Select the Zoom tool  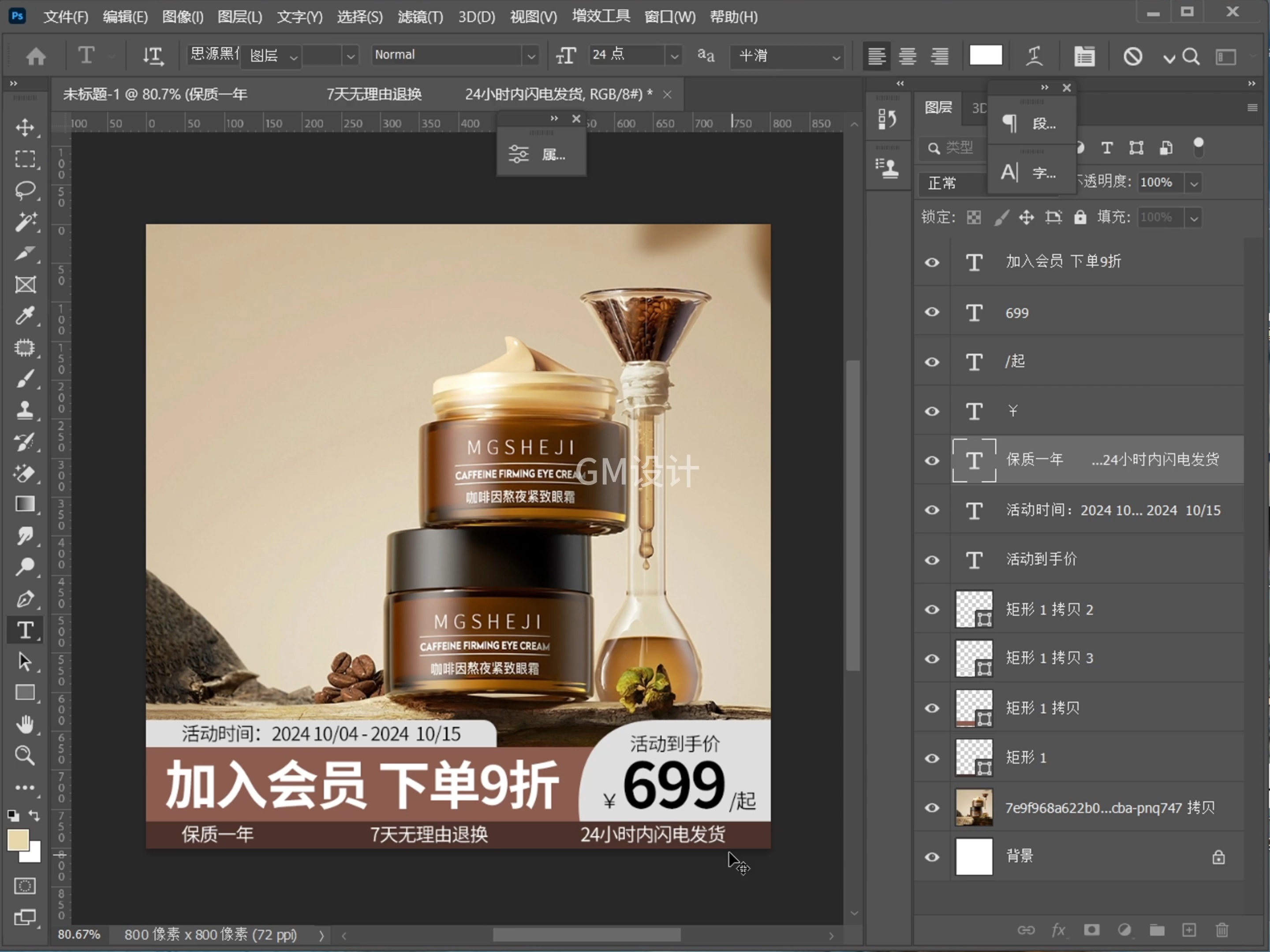point(25,756)
